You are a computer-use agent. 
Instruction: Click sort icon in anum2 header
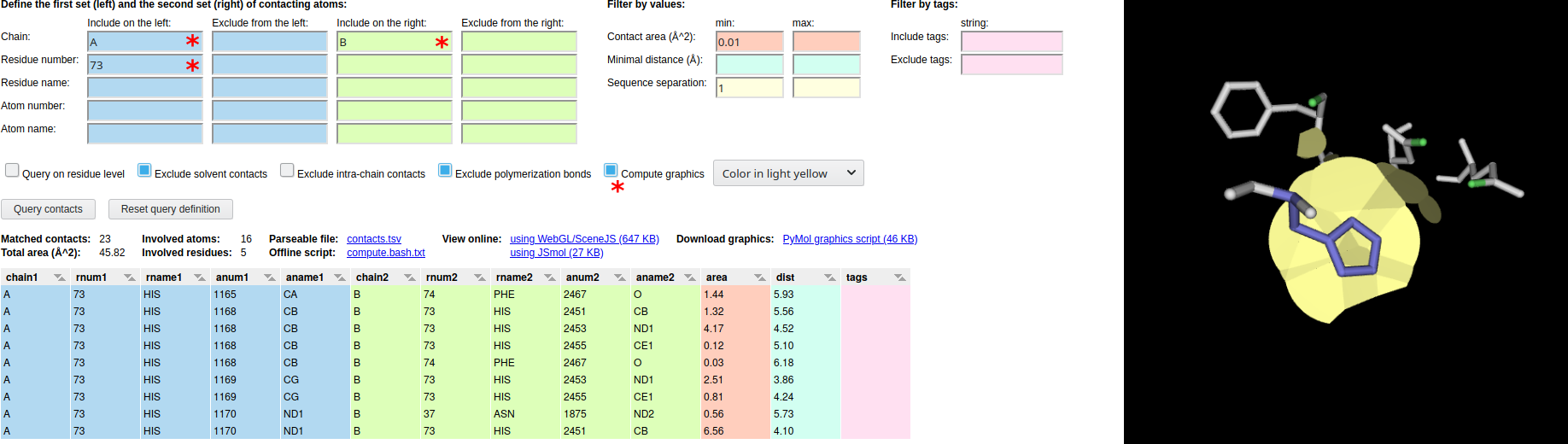[x=619, y=277]
